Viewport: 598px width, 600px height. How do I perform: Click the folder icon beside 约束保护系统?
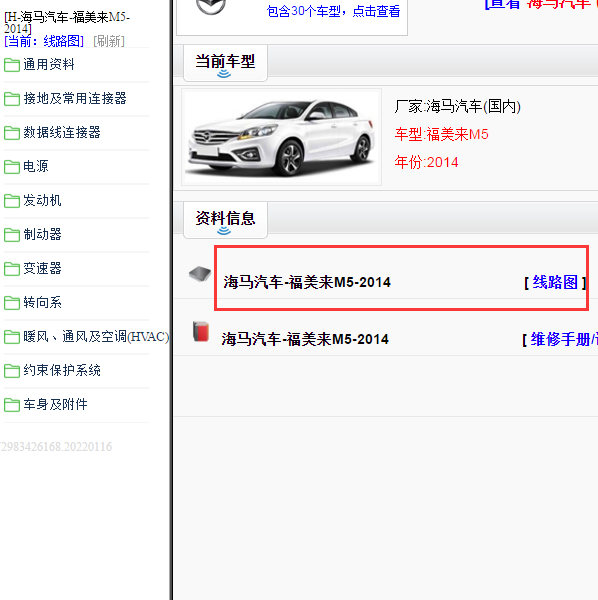click(11, 370)
